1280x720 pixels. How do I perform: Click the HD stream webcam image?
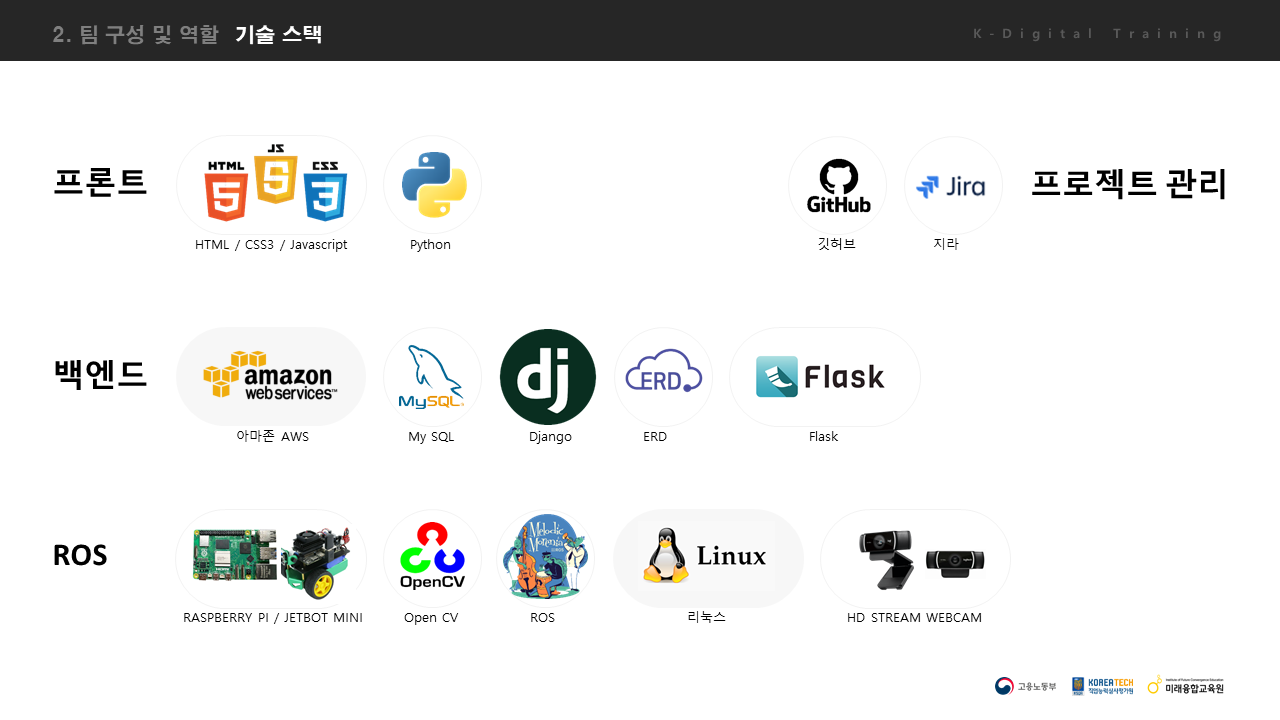coord(921,559)
